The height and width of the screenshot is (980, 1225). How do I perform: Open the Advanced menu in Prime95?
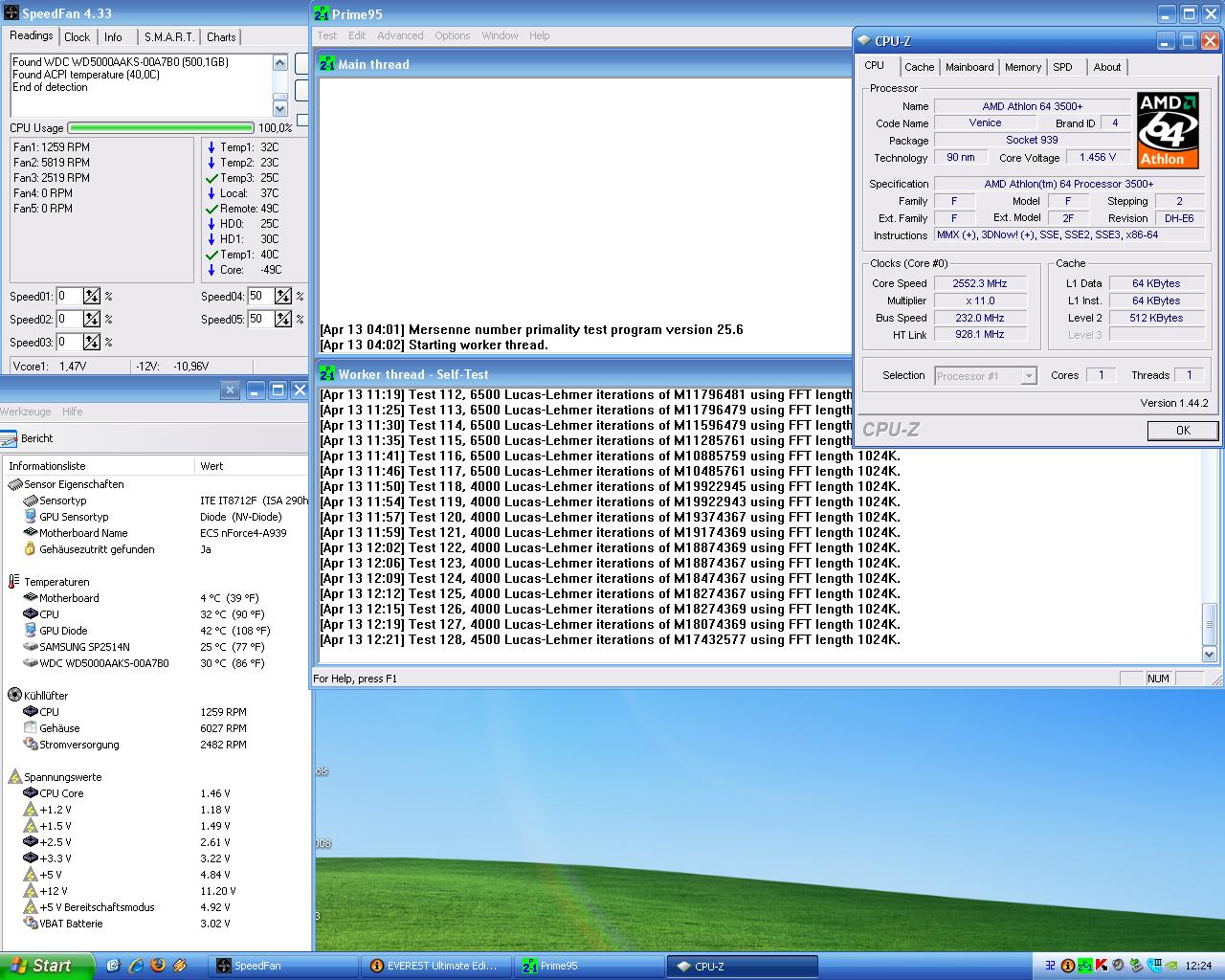(x=400, y=35)
